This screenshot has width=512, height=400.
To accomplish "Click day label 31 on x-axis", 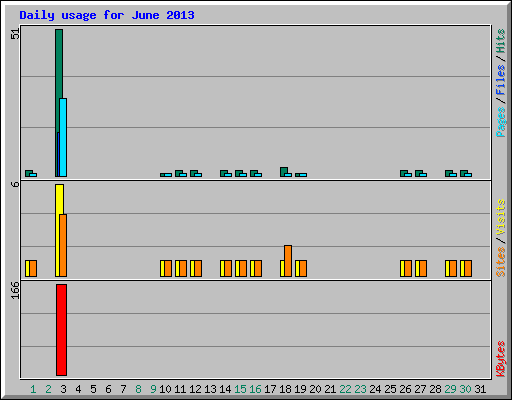I will 480,389.
